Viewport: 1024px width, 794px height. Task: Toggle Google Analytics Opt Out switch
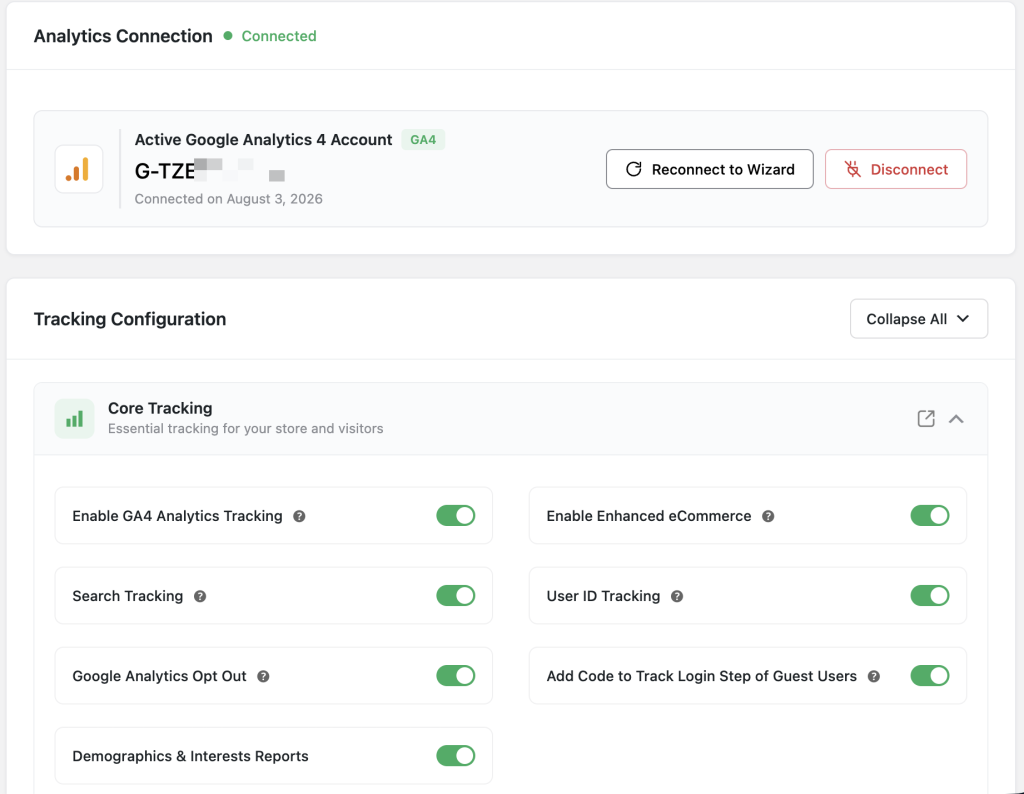[x=456, y=676]
